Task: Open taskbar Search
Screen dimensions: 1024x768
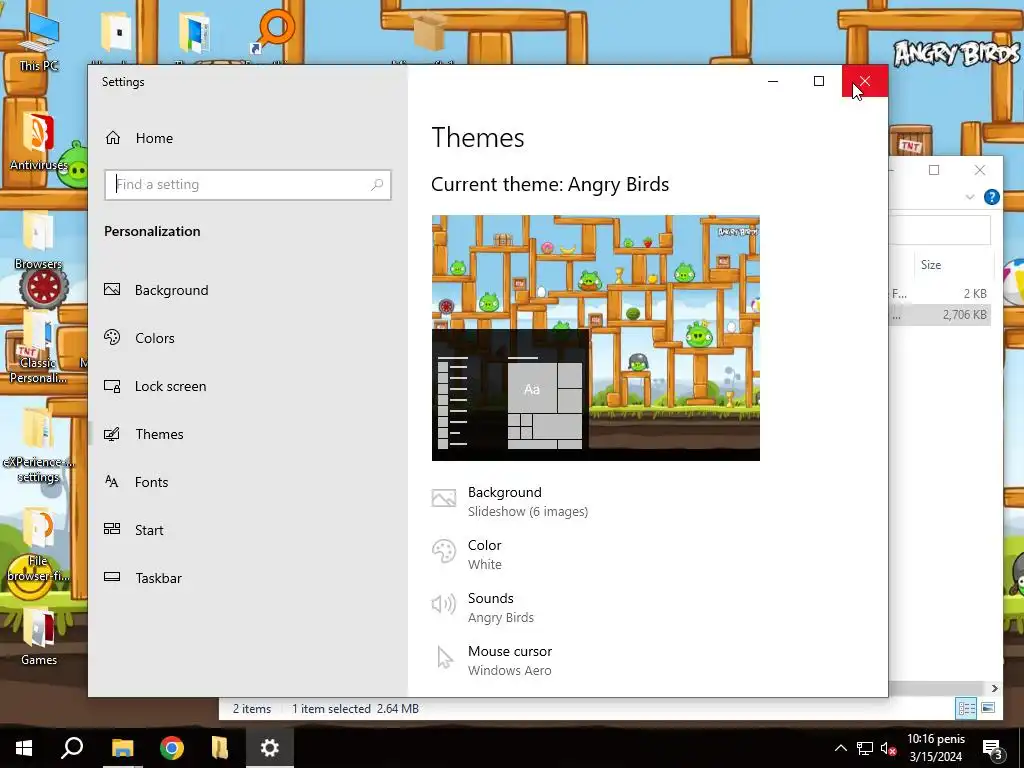Action: coord(72,748)
